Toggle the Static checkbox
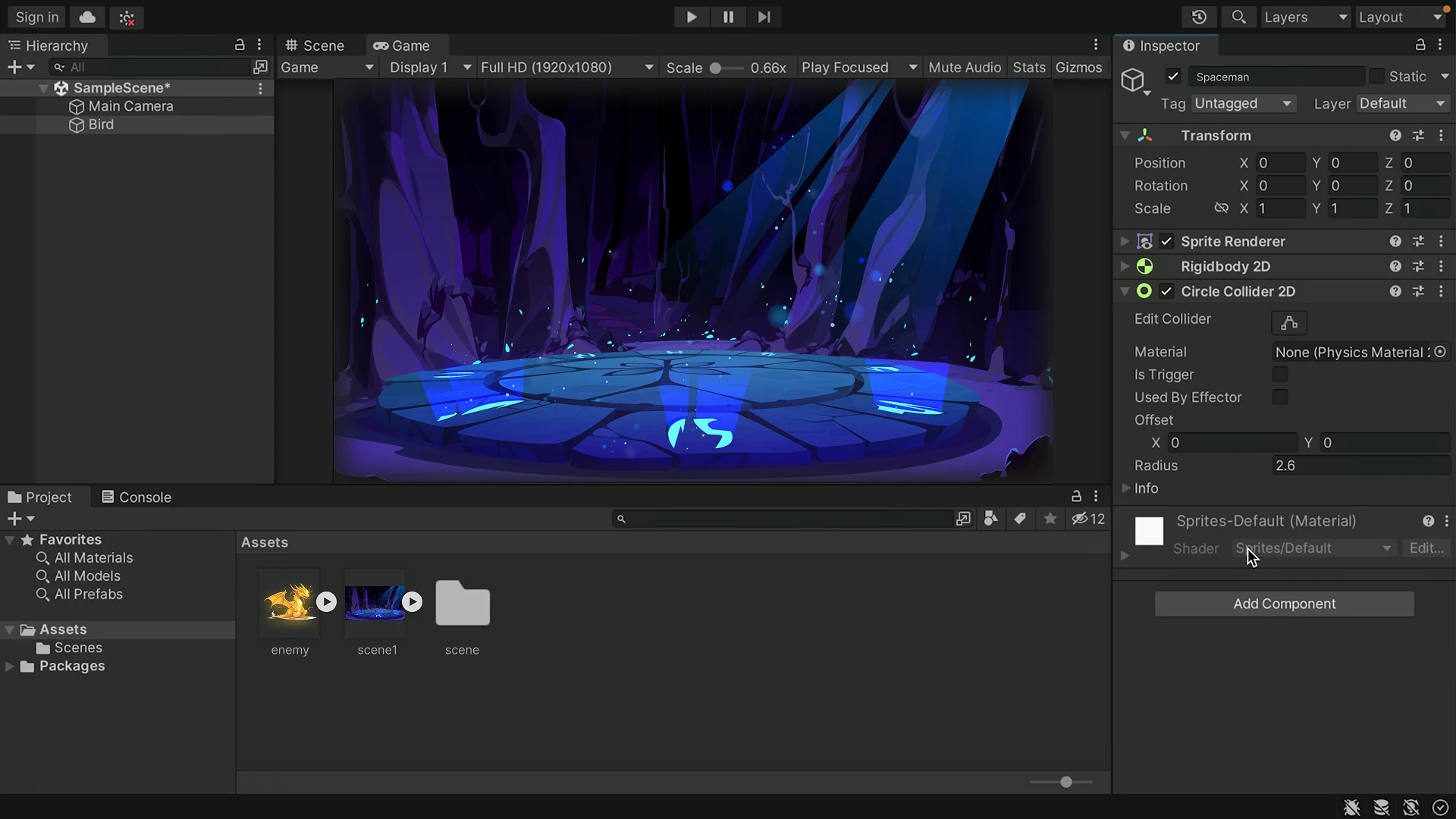 1376,77
